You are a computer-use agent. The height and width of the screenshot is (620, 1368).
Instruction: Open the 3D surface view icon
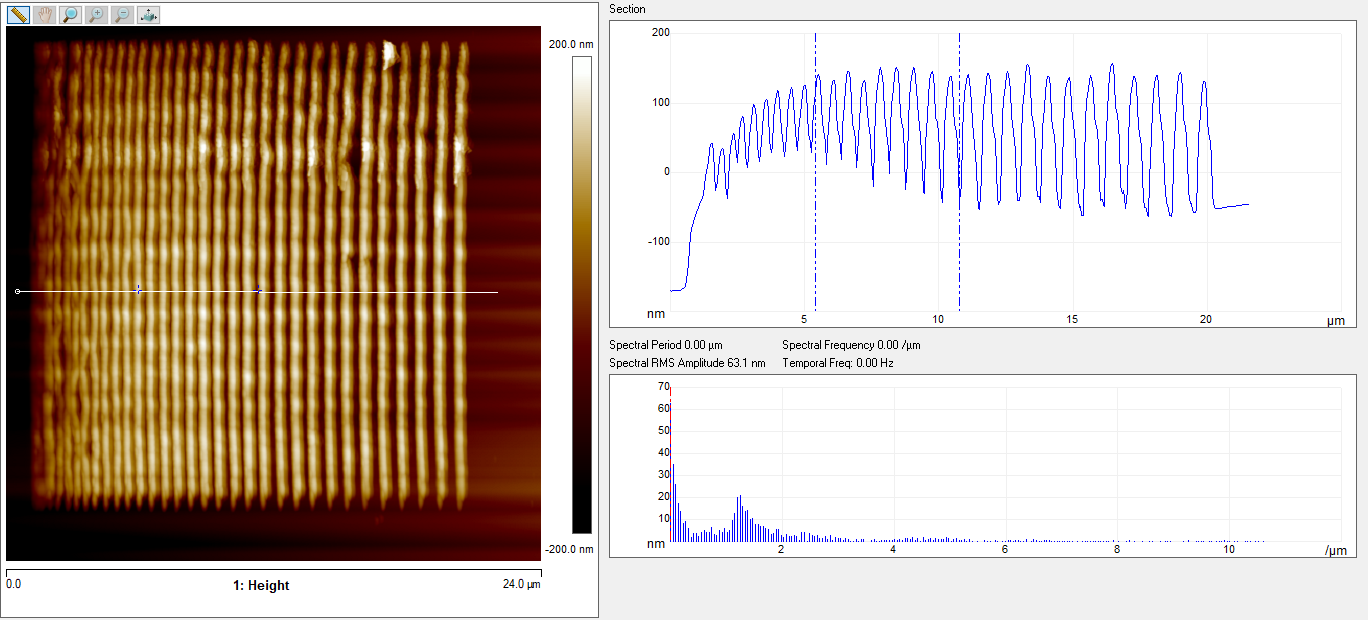147,15
